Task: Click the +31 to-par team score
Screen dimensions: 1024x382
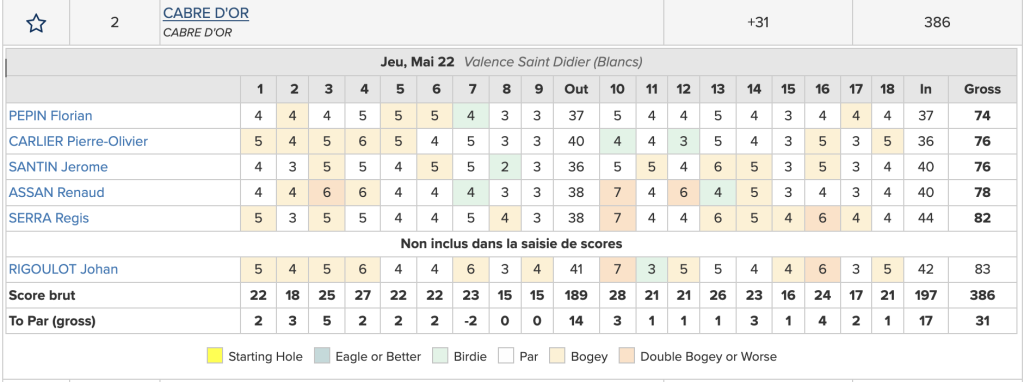Action: coord(758,23)
